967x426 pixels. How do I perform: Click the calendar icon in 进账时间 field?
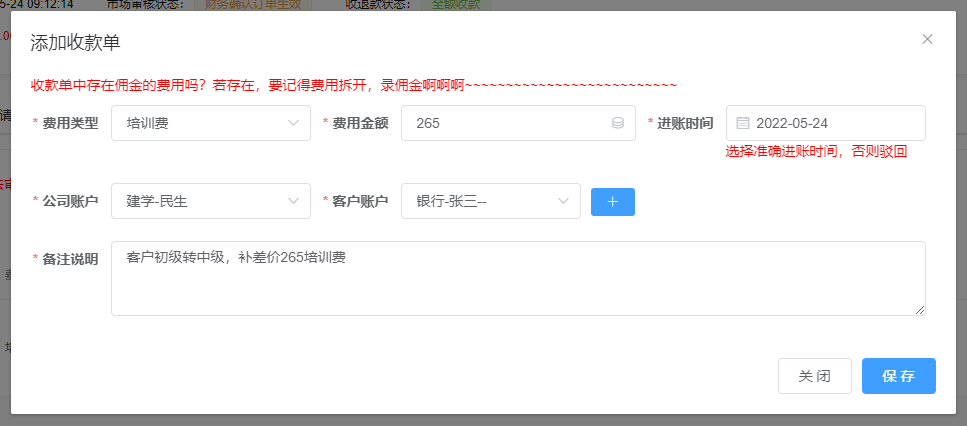pos(743,123)
